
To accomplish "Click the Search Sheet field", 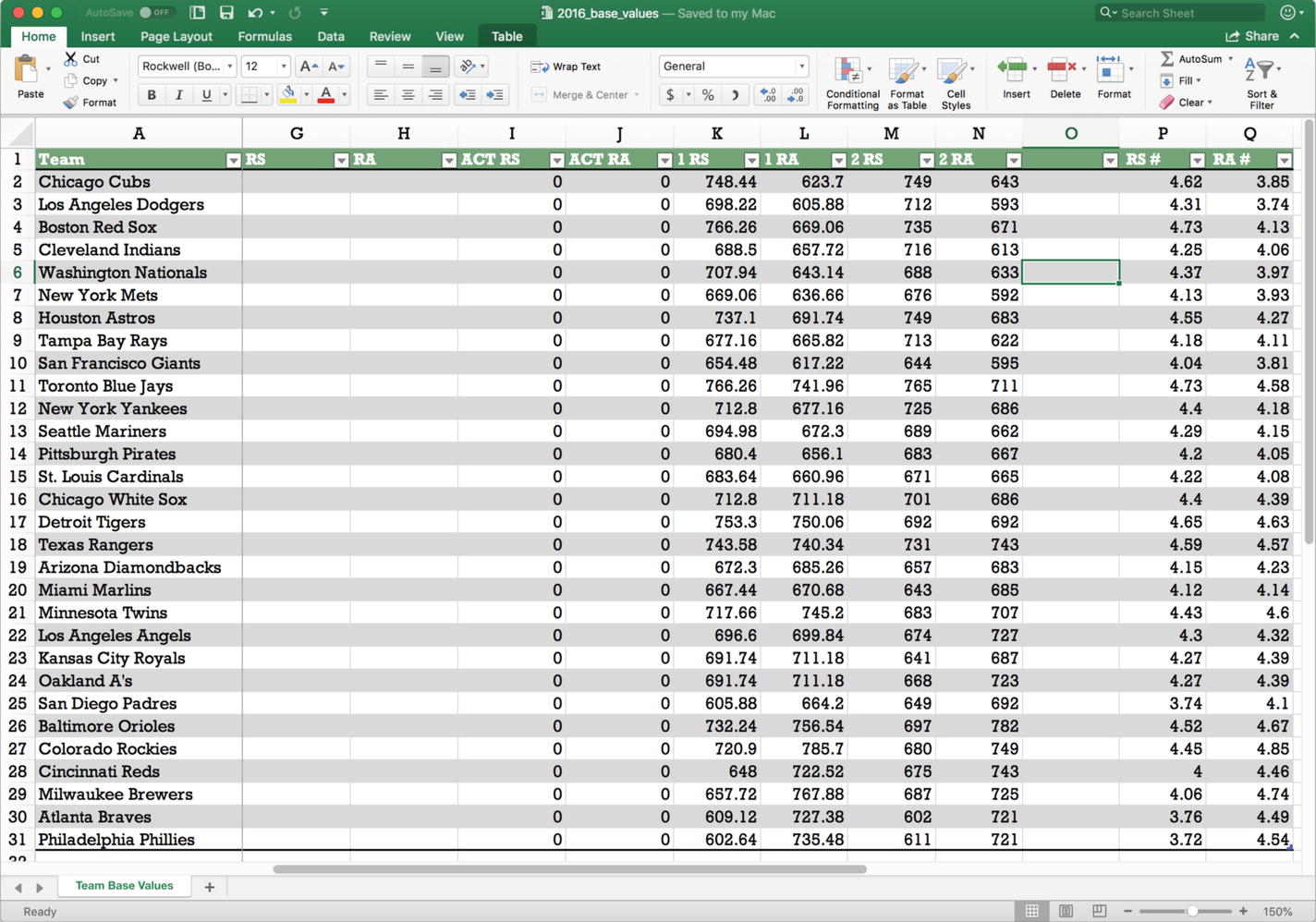I will pos(1180,13).
